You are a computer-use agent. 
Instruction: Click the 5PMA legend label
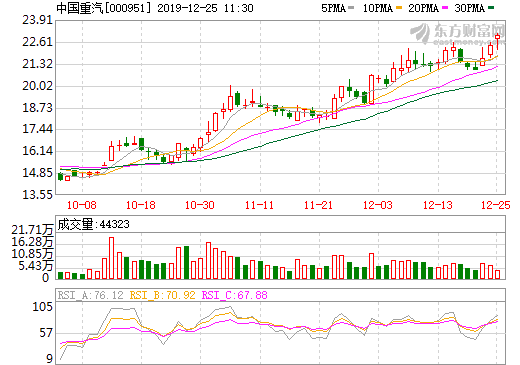333,8
